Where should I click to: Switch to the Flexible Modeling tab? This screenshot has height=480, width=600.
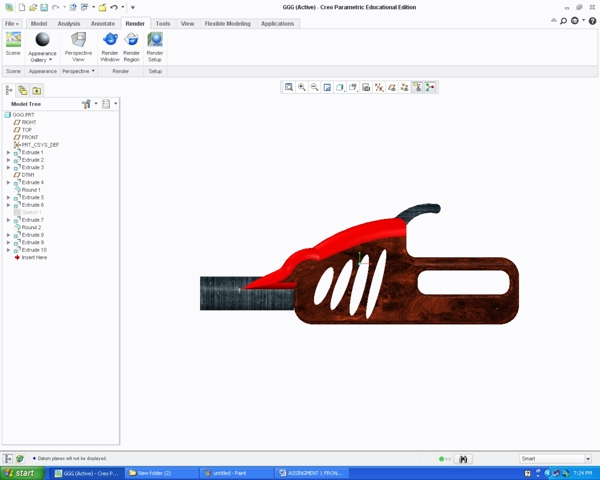(x=228, y=24)
